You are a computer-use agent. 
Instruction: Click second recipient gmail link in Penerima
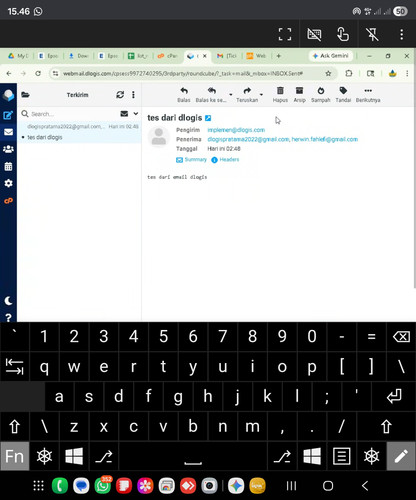[325, 139]
